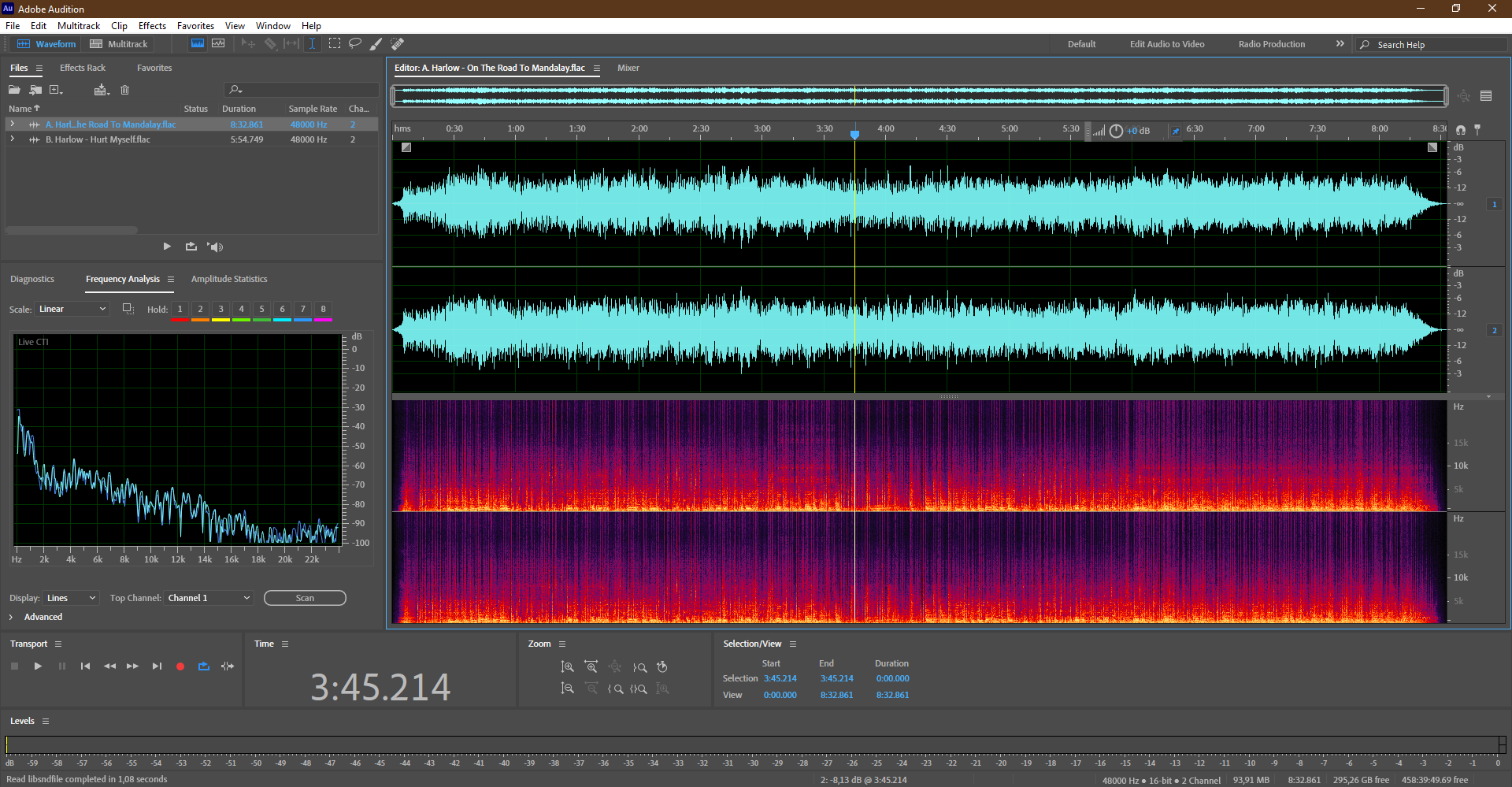Open the Scale dropdown set to Linear
Viewport: 1512px width, 787px height.
pos(72,309)
